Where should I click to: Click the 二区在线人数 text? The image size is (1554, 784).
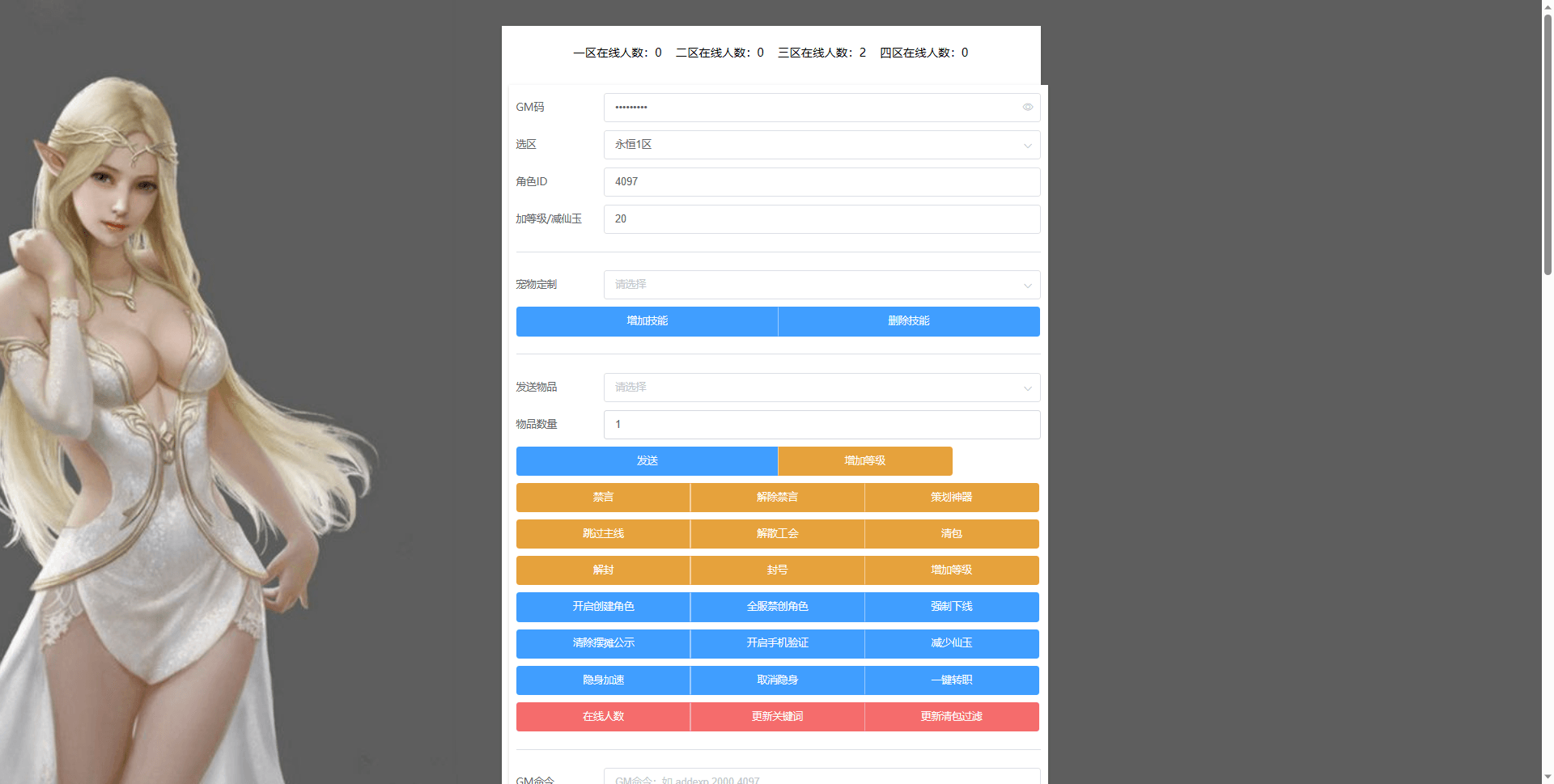coord(720,53)
